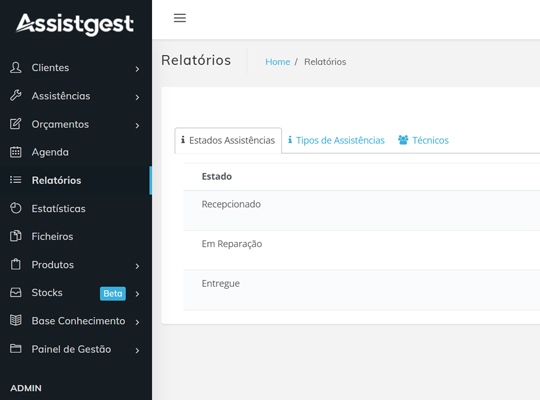Switch to Tipos de Assistências tab
540x400 pixels.
pos(336,140)
